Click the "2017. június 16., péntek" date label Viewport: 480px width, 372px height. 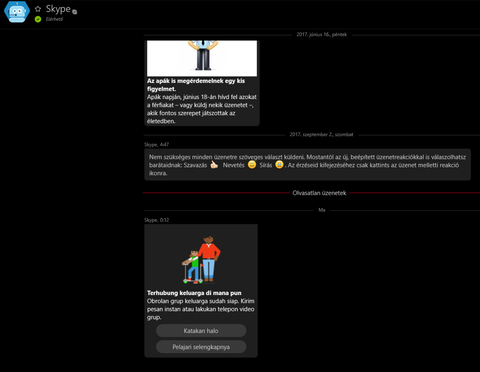[322, 34]
